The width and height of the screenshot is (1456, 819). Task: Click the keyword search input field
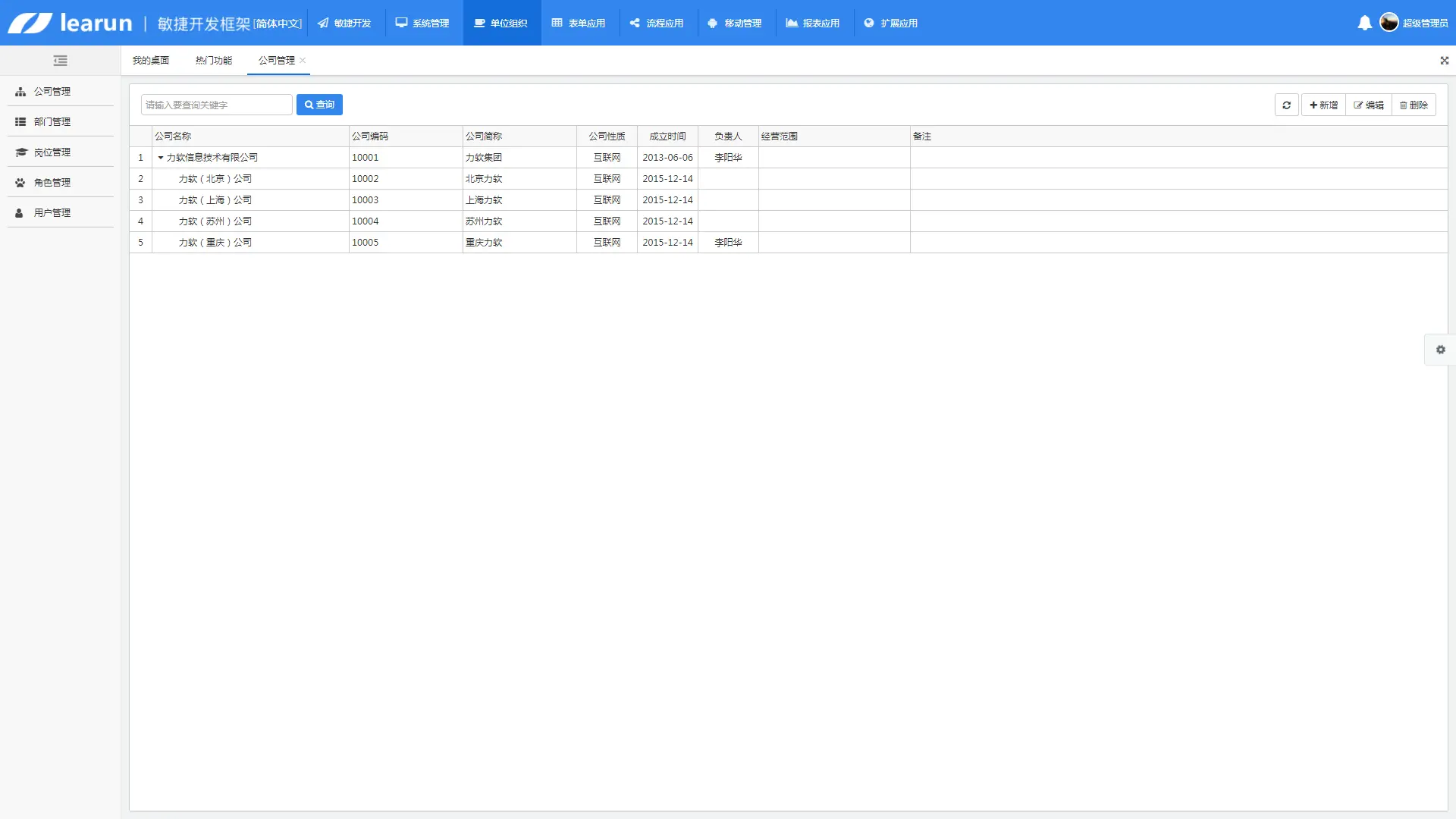216,105
